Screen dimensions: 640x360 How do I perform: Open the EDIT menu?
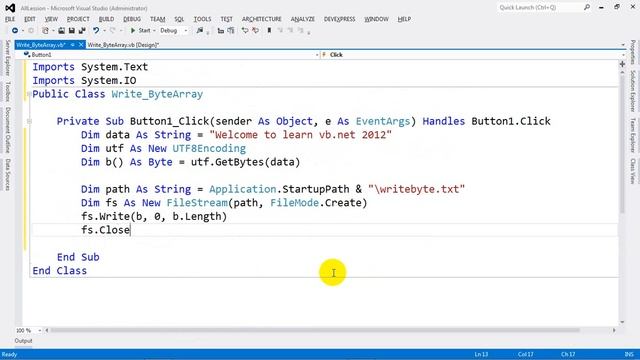pos(30,19)
